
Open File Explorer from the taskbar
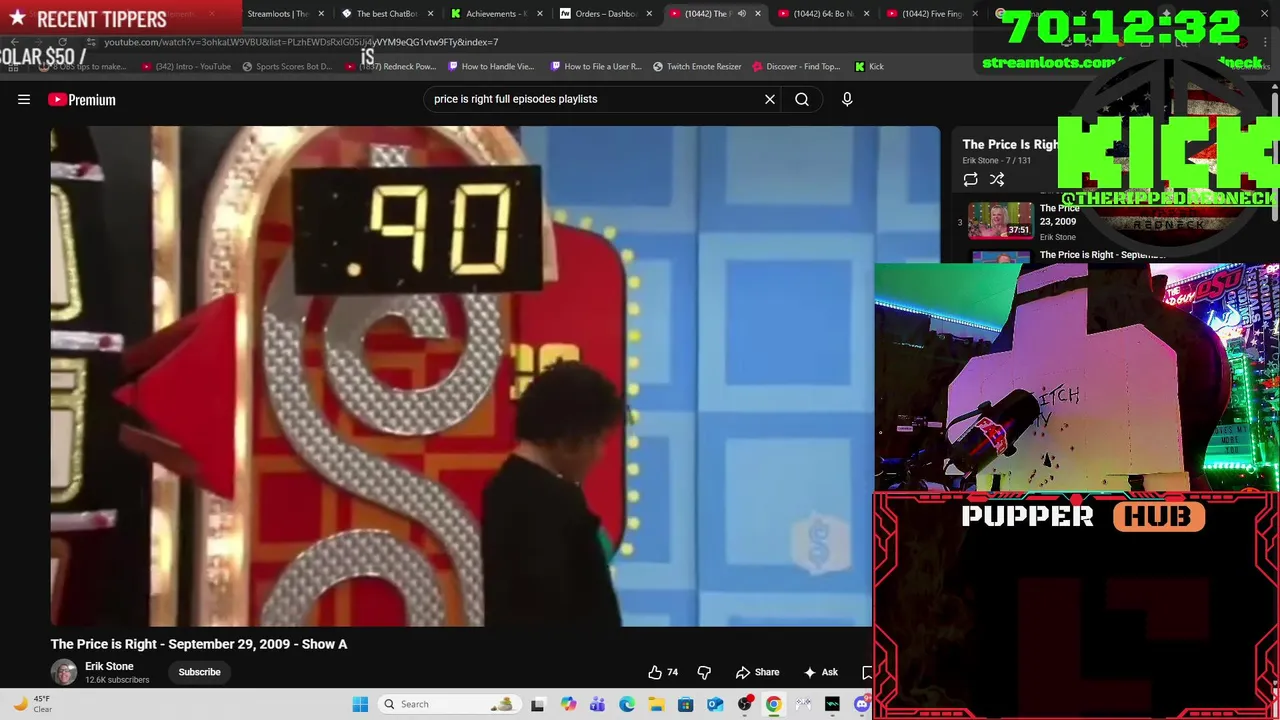click(656, 704)
